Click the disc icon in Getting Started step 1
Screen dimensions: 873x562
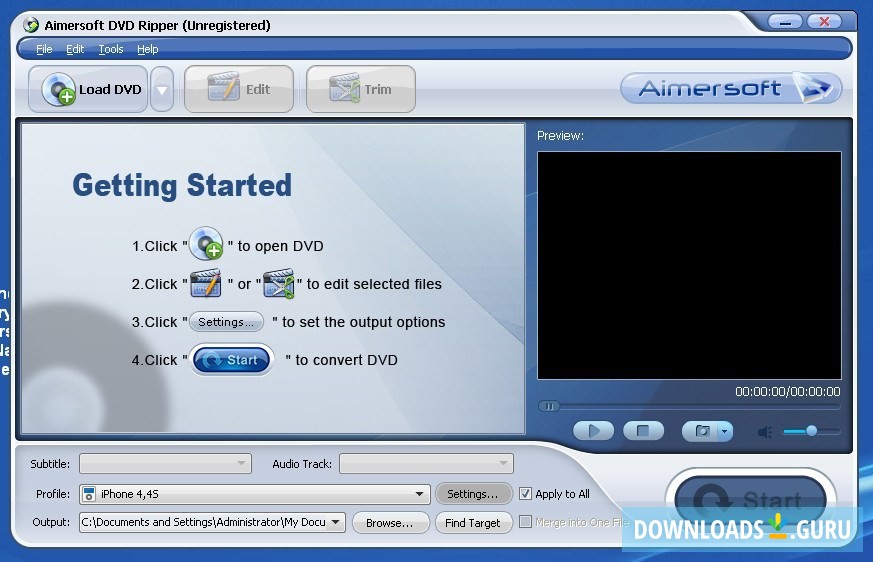(207, 244)
